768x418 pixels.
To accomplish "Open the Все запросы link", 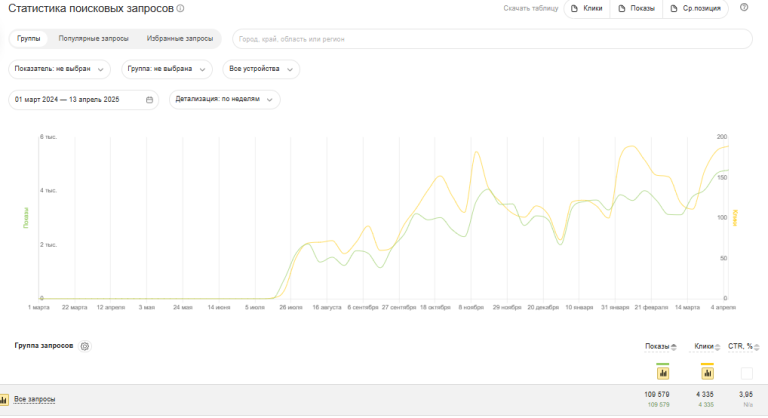I will [34, 399].
